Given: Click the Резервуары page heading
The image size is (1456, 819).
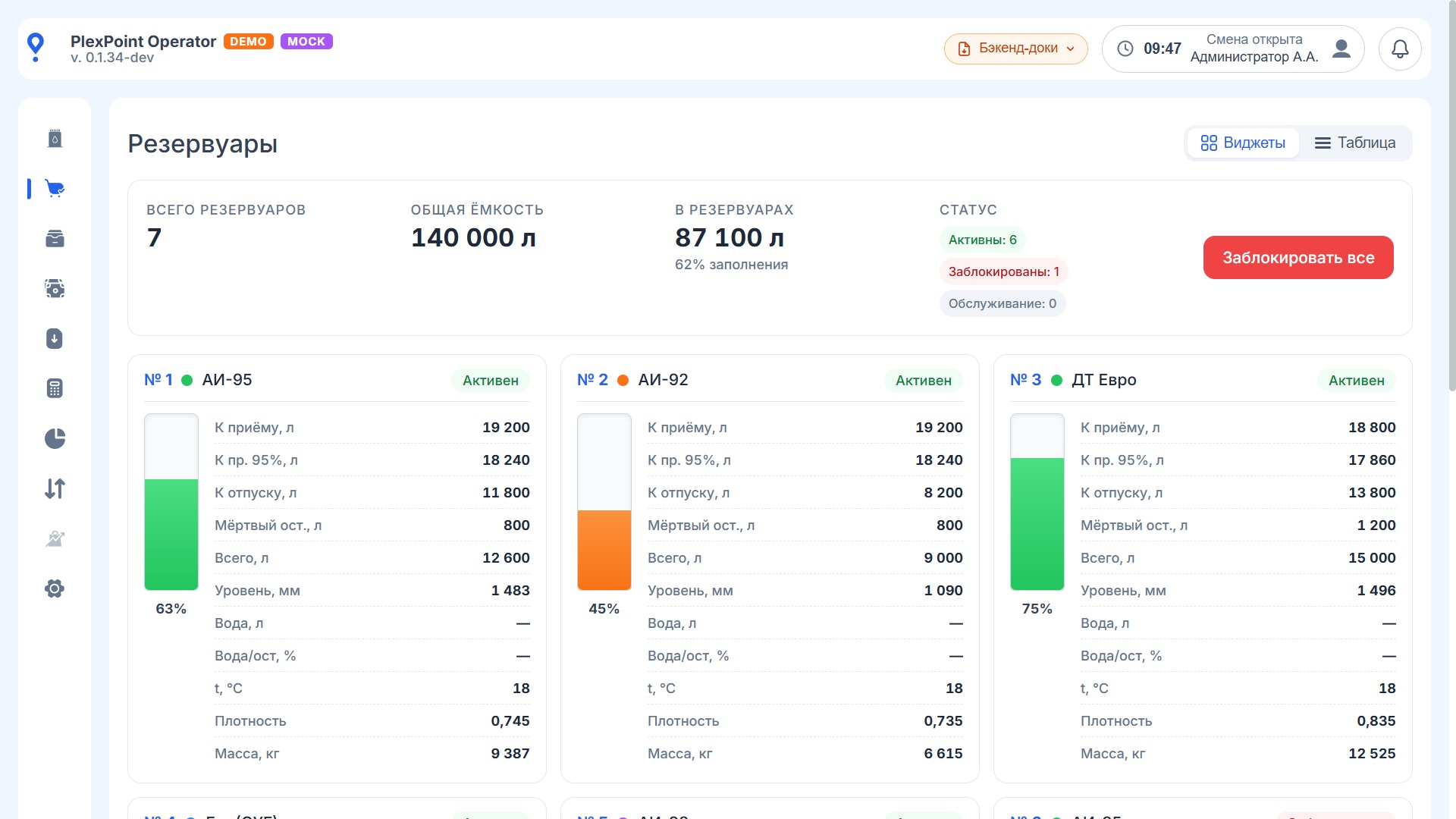Looking at the screenshot, I should pos(202,143).
